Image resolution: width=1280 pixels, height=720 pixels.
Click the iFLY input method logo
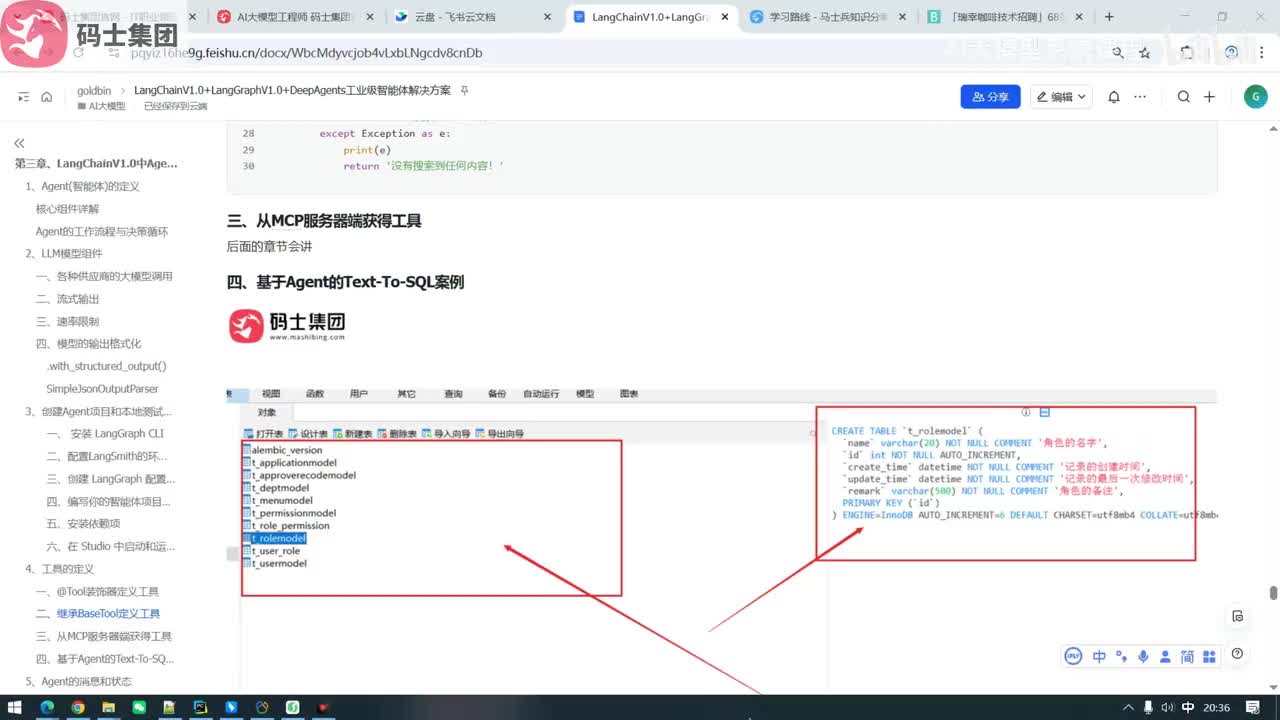(1073, 656)
